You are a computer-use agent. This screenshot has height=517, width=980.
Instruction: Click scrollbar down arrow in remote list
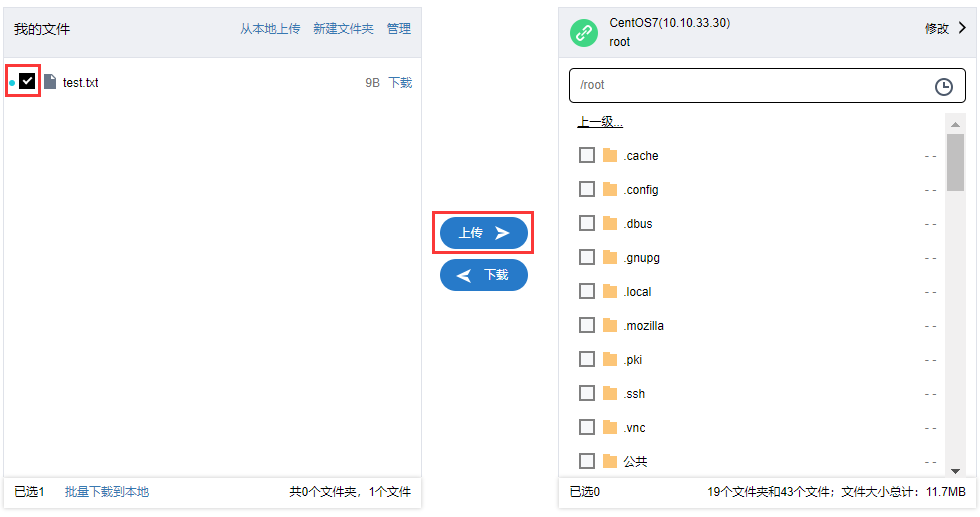coord(955,471)
